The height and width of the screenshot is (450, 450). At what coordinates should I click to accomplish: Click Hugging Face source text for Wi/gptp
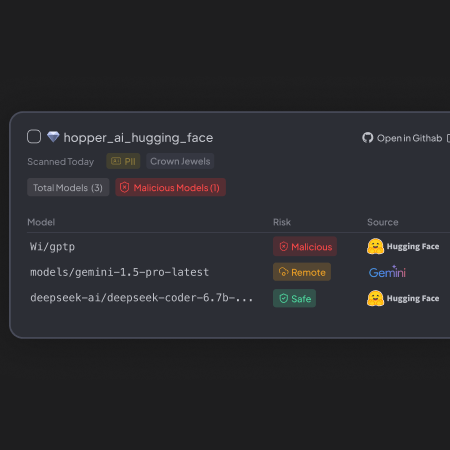coord(413,247)
